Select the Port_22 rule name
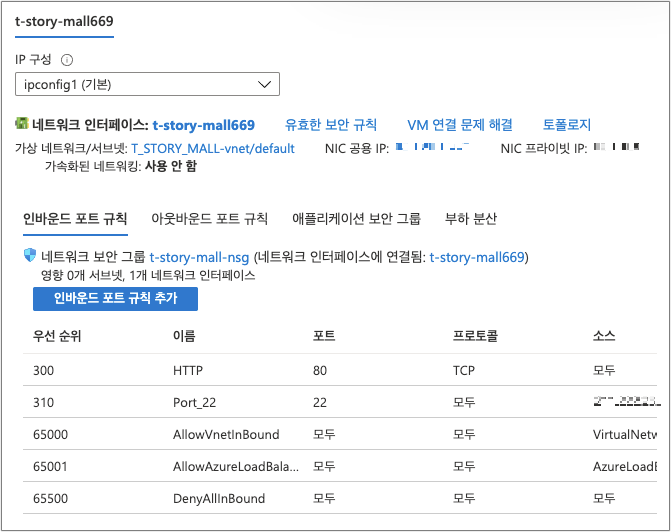This screenshot has width=671, height=532. coord(194,402)
